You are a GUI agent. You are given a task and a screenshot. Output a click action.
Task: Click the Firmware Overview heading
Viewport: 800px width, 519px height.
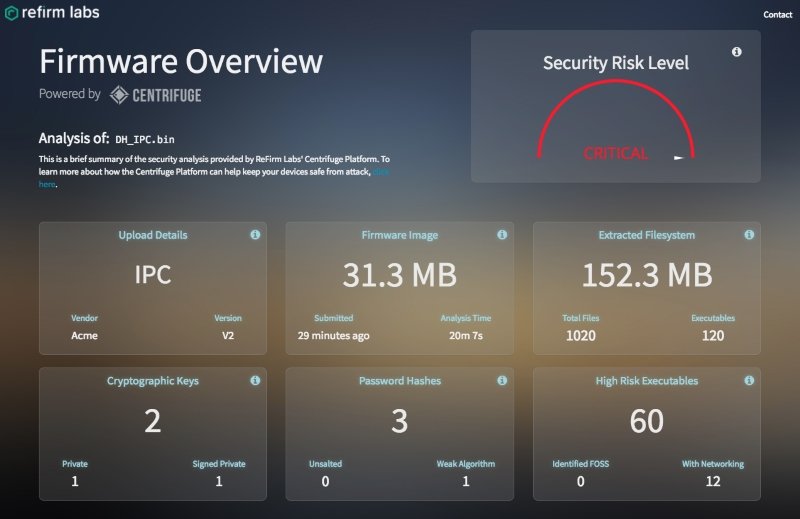tap(181, 61)
